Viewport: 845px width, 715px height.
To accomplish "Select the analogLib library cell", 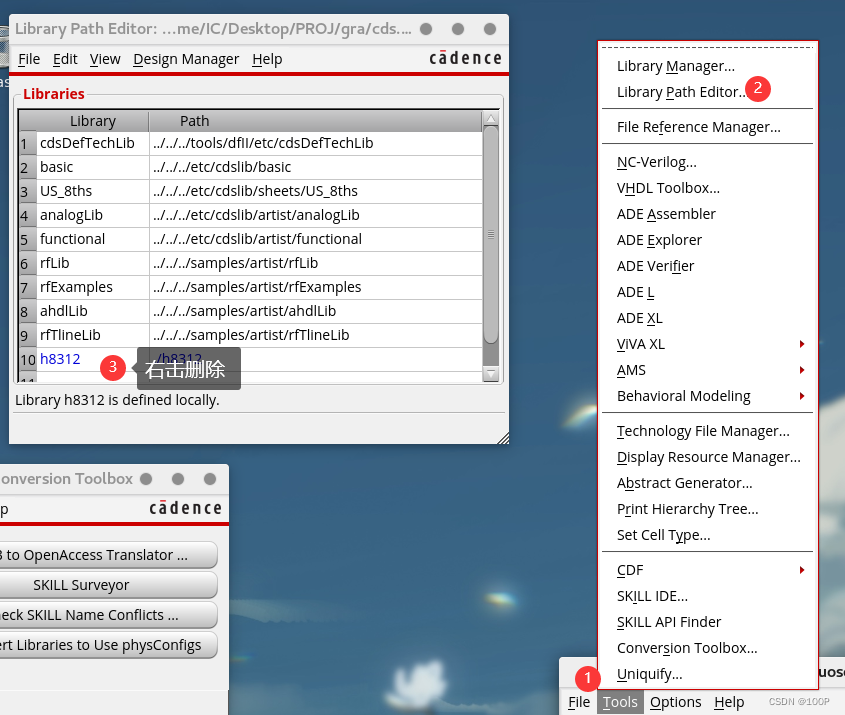I will pyautogui.click(x=93, y=216).
